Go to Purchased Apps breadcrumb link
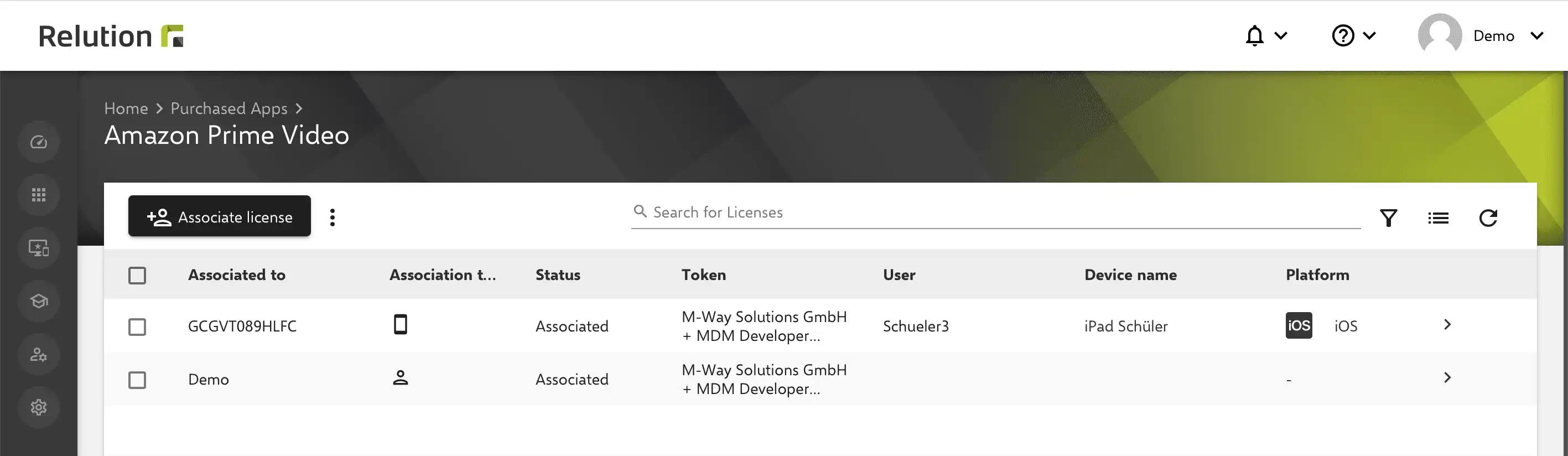1568x456 pixels. pyautogui.click(x=229, y=108)
